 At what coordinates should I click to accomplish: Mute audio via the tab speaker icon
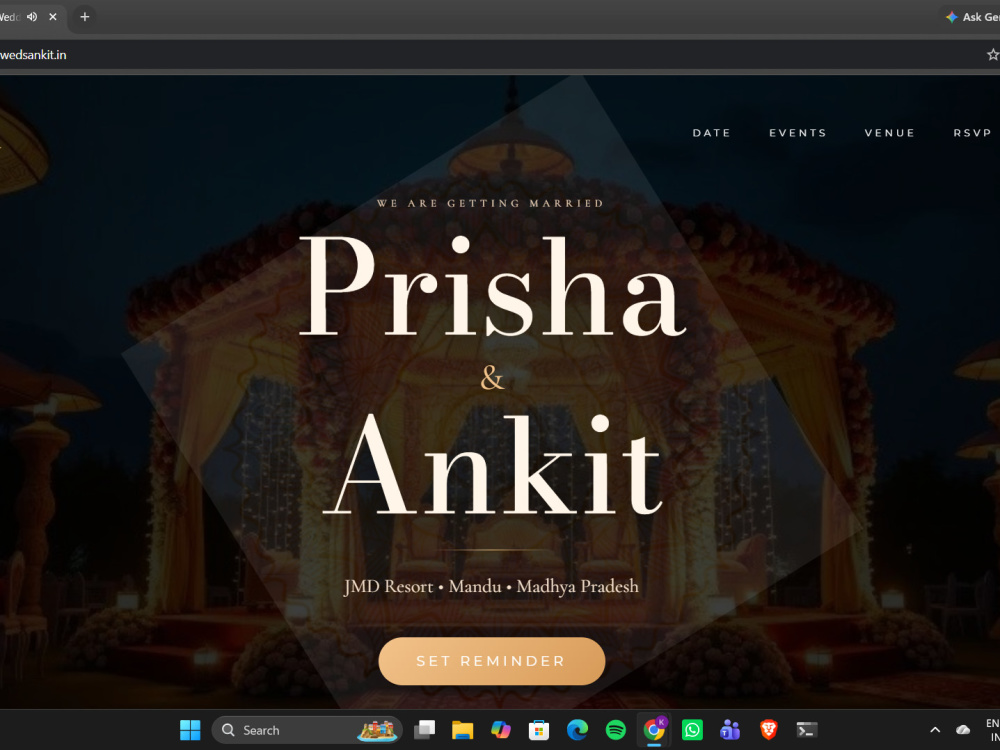32,17
